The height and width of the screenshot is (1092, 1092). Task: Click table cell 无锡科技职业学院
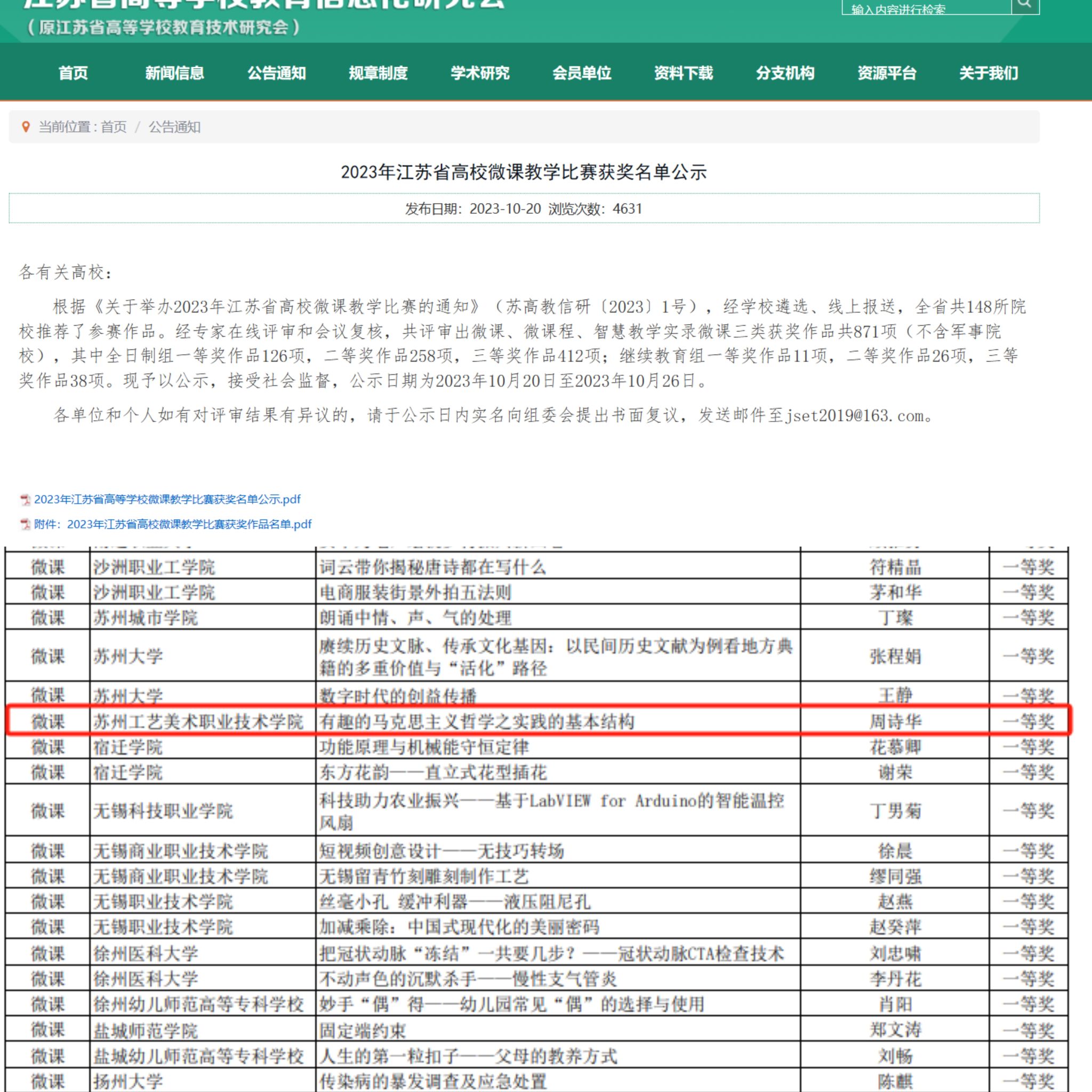(x=202, y=811)
